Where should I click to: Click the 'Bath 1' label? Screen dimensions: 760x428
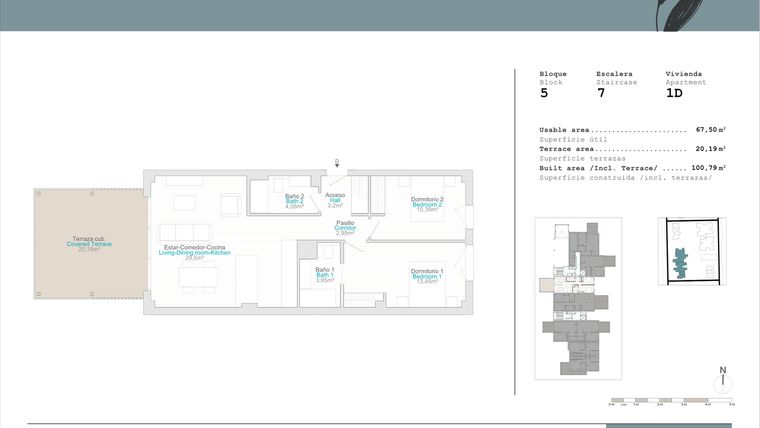pos(324,275)
